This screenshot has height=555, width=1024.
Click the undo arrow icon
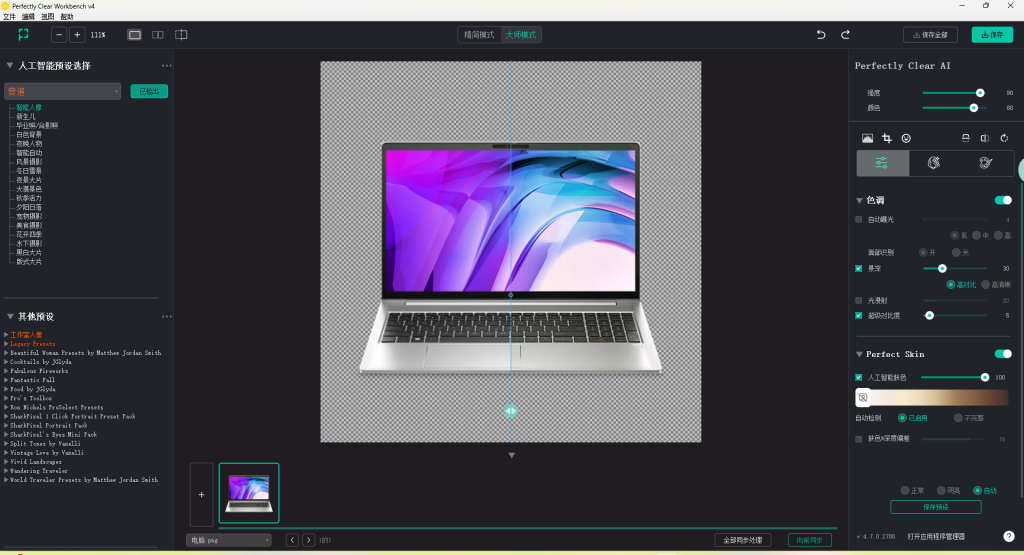(x=821, y=35)
